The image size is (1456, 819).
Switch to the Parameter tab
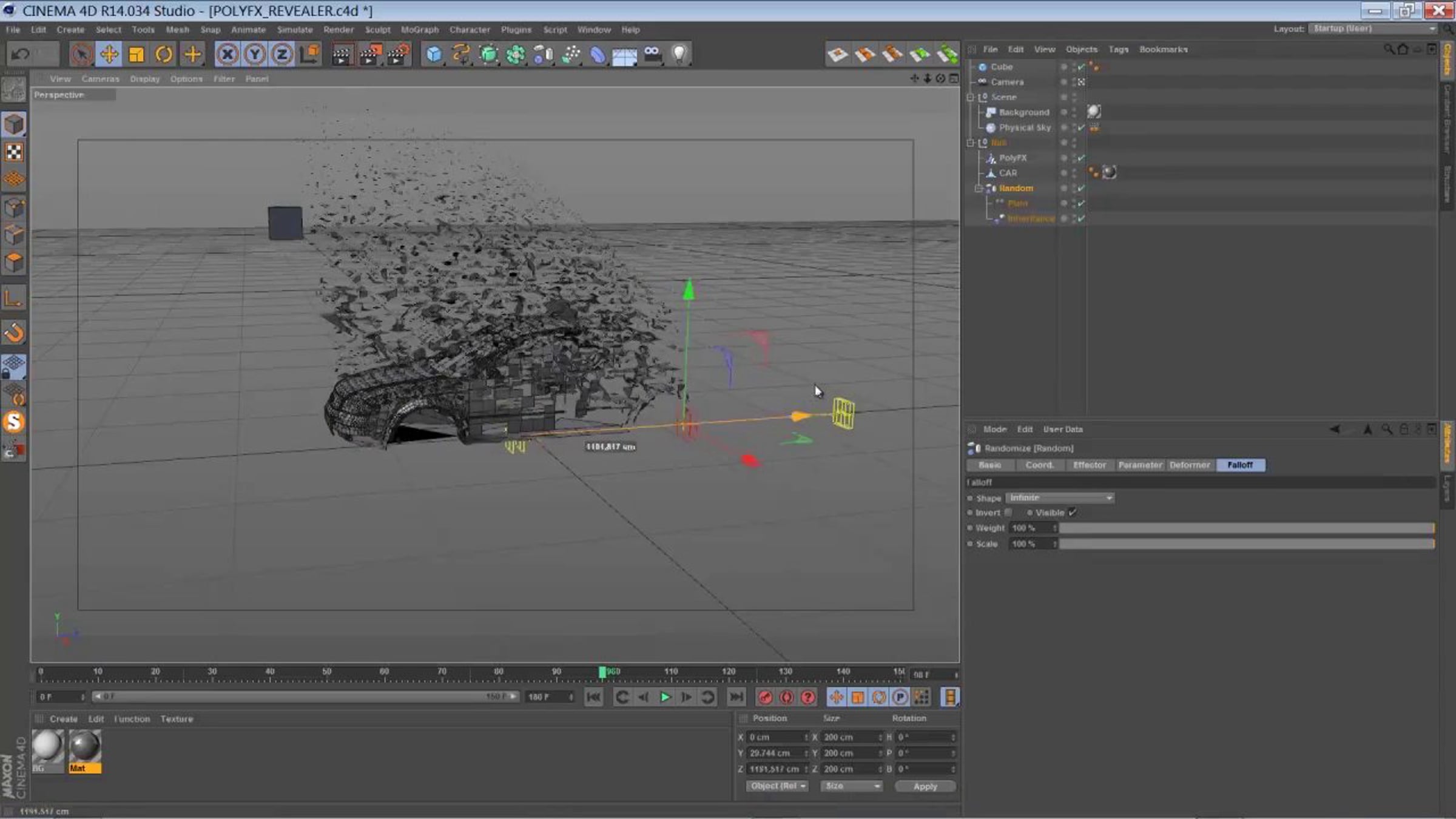click(1140, 465)
